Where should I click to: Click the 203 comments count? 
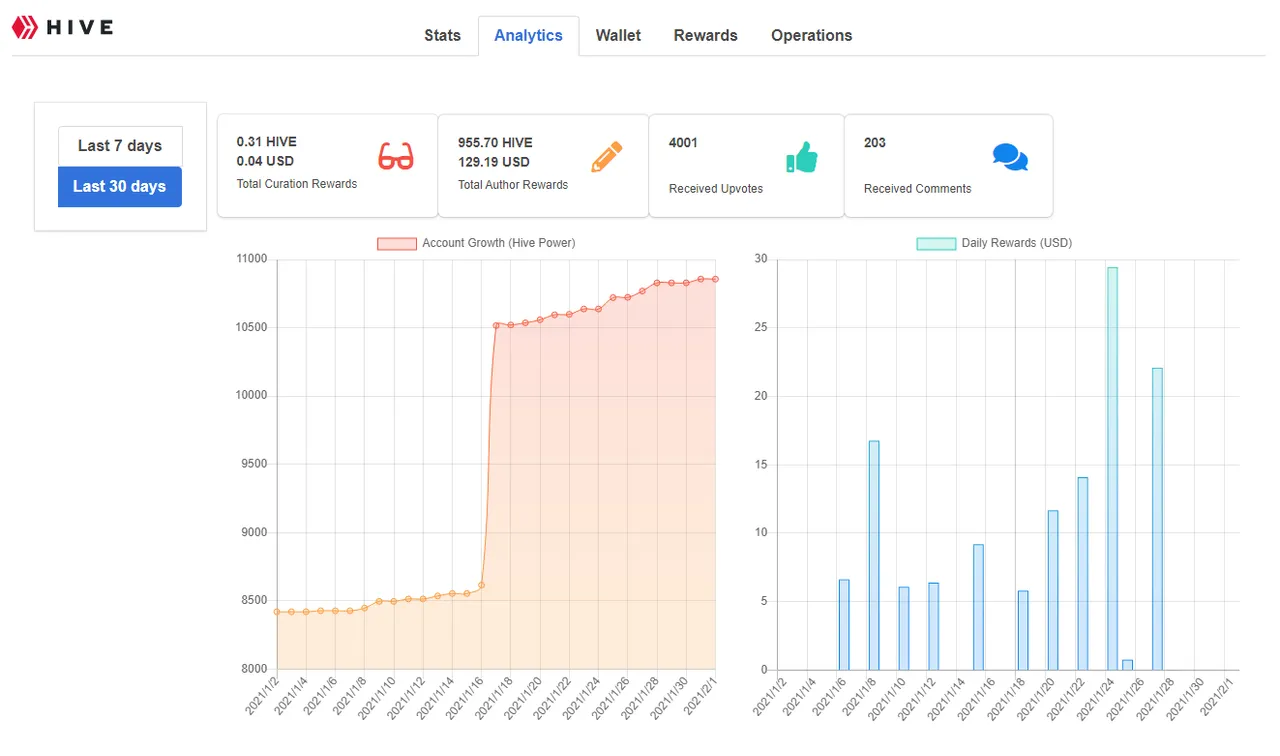coord(875,143)
